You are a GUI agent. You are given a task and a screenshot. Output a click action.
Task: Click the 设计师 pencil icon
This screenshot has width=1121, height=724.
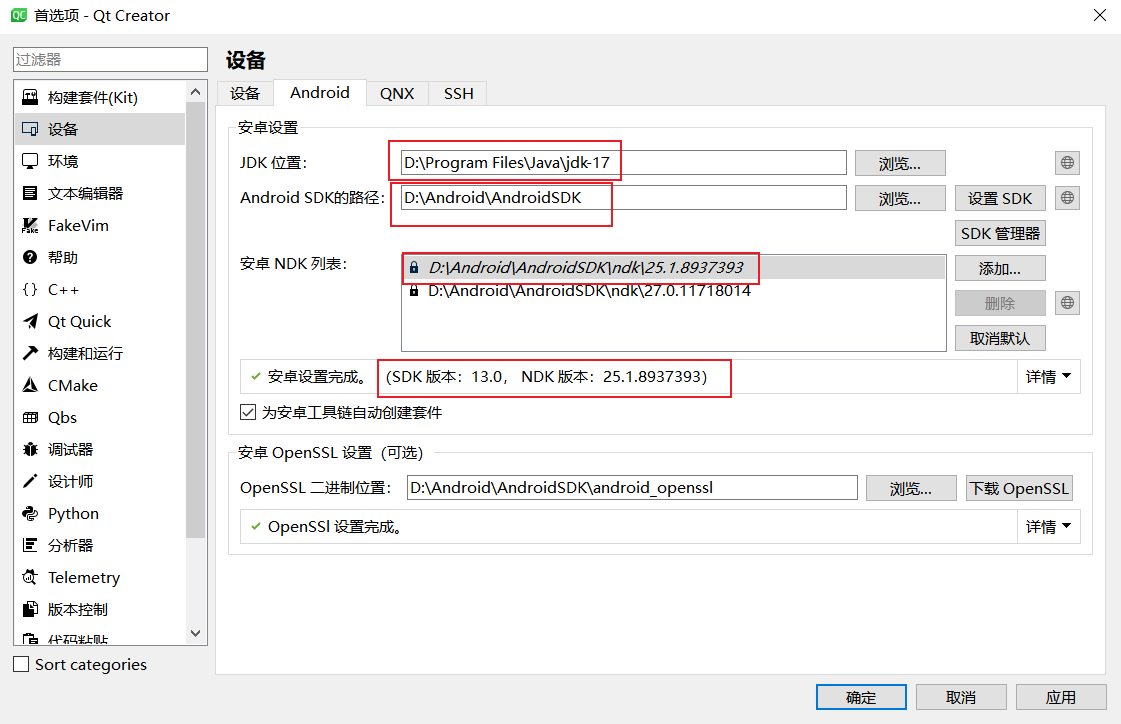[x=30, y=482]
